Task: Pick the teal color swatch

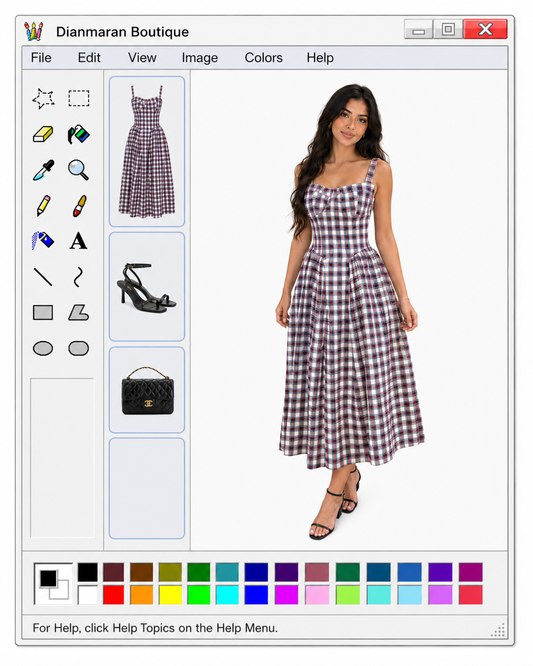Action: click(x=227, y=572)
